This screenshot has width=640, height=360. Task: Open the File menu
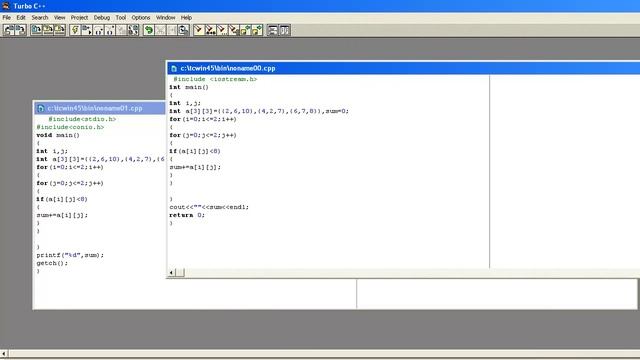pos(7,18)
